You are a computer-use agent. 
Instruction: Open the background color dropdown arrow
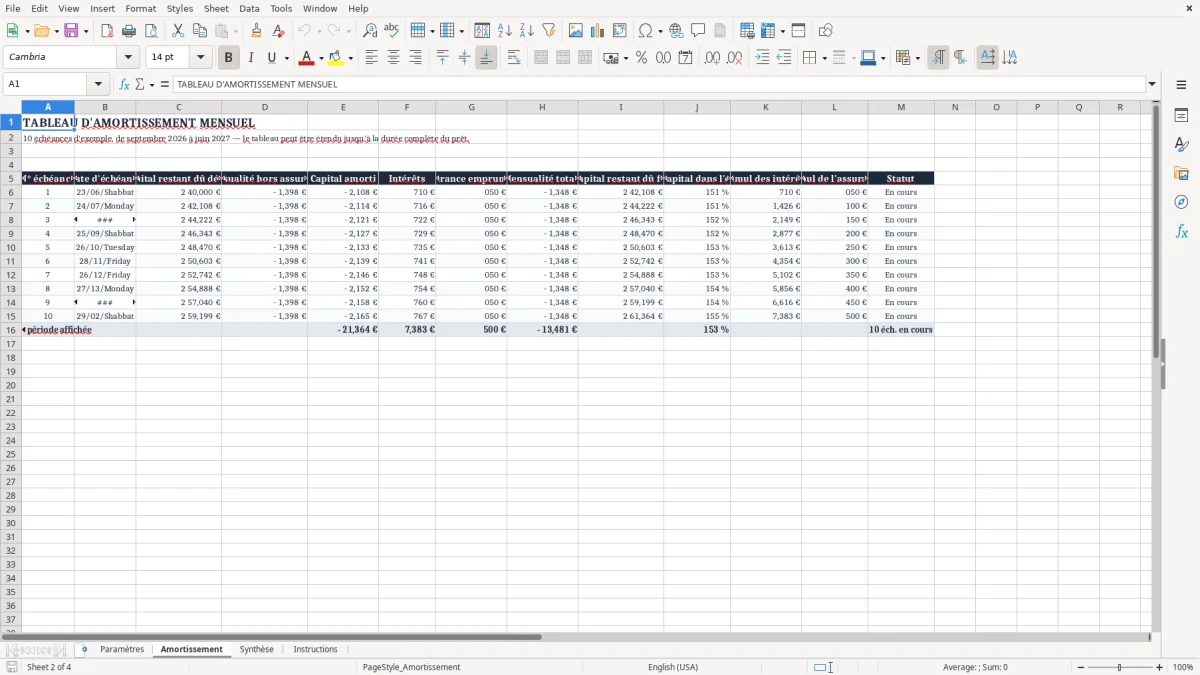[350, 58]
